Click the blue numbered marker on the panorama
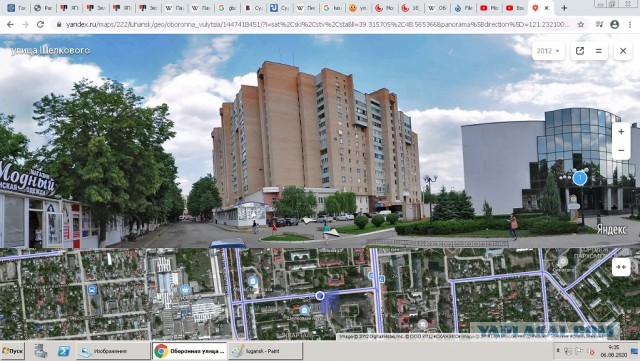Viewport: 640px width, 361px height. pyautogui.click(x=580, y=178)
